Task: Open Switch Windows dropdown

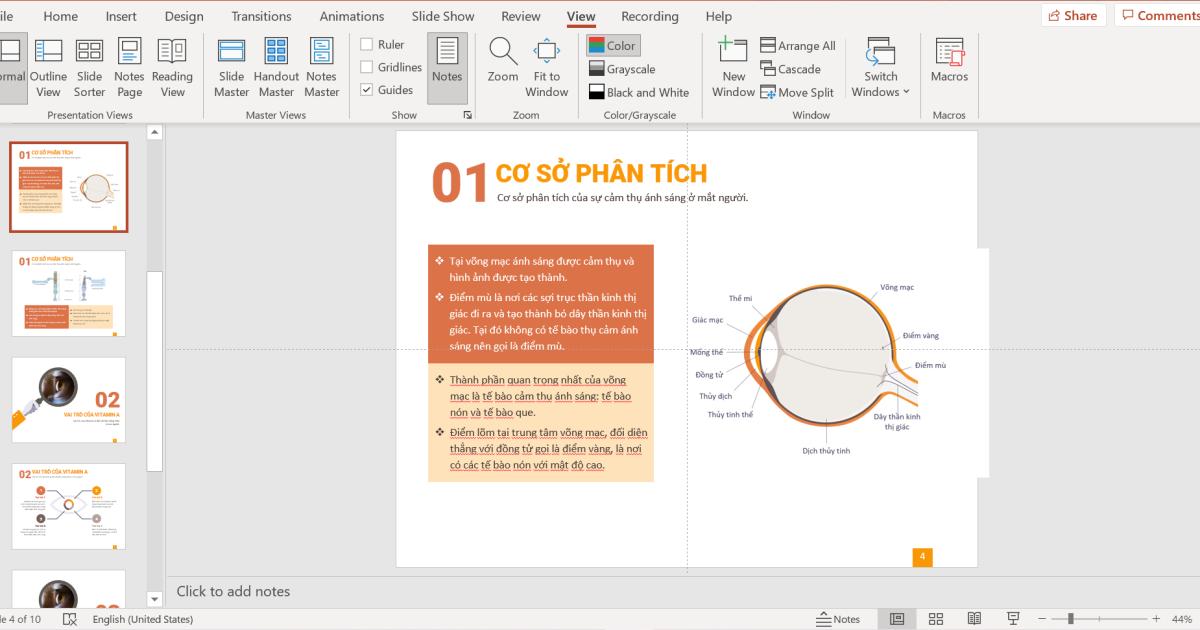Action: pyautogui.click(x=880, y=68)
